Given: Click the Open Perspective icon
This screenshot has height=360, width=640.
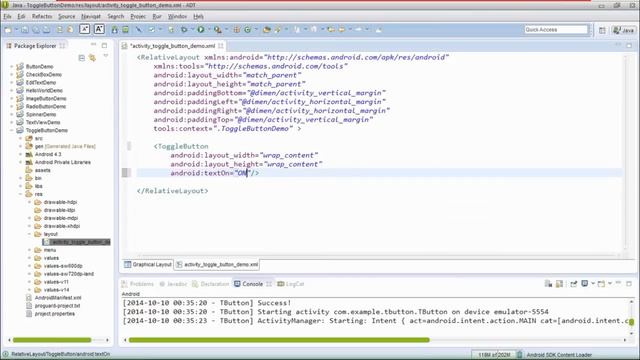Looking at the screenshot, I should coord(602,30).
